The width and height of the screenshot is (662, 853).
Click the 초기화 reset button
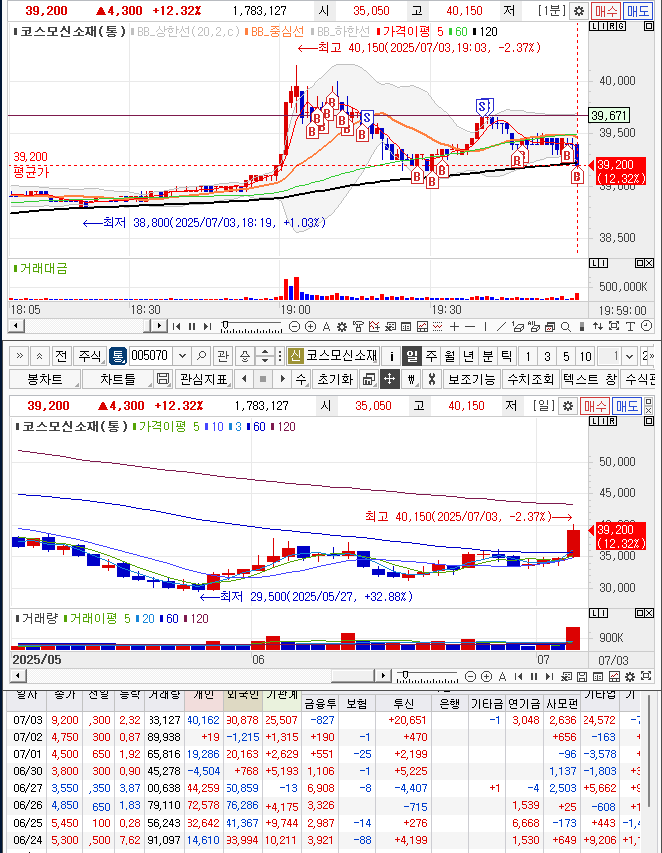click(x=335, y=379)
